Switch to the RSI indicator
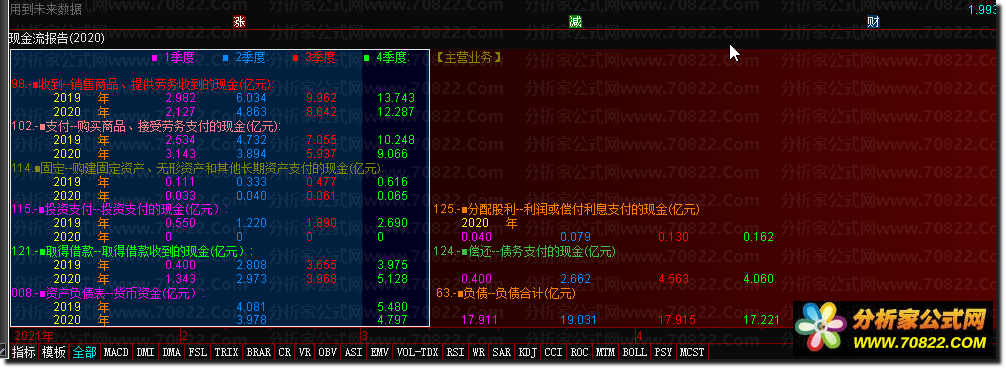This screenshot has height=368, width=1006. [x=456, y=352]
